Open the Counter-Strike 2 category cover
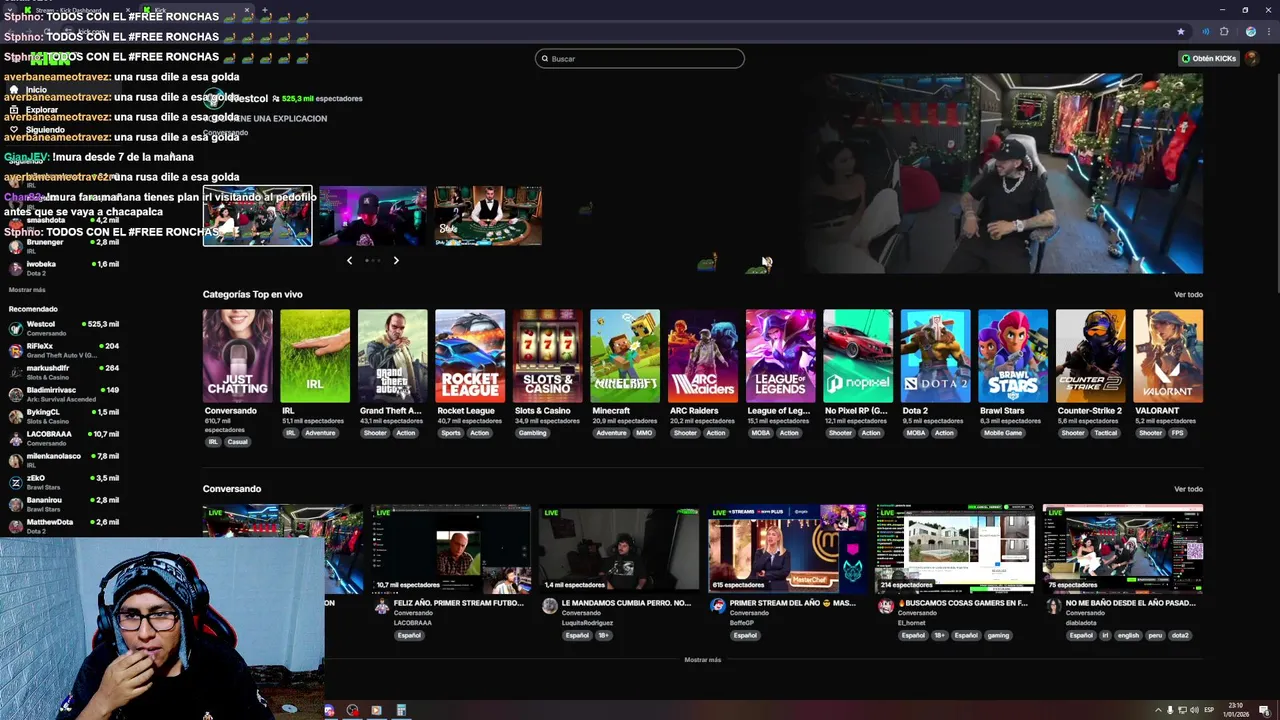 pos(1090,356)
